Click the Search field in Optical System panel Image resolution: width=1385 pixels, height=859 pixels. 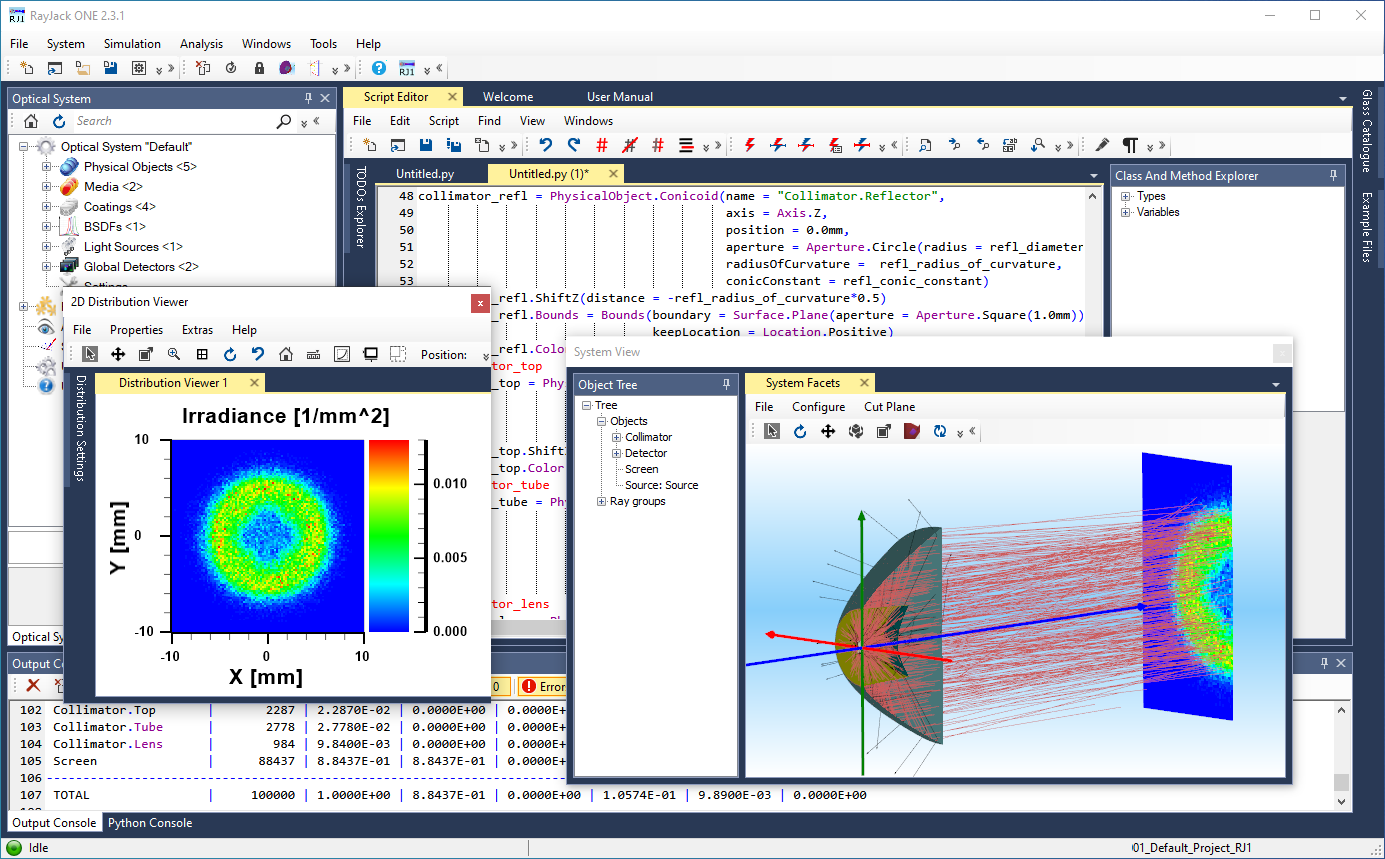[x=173, y=121]
